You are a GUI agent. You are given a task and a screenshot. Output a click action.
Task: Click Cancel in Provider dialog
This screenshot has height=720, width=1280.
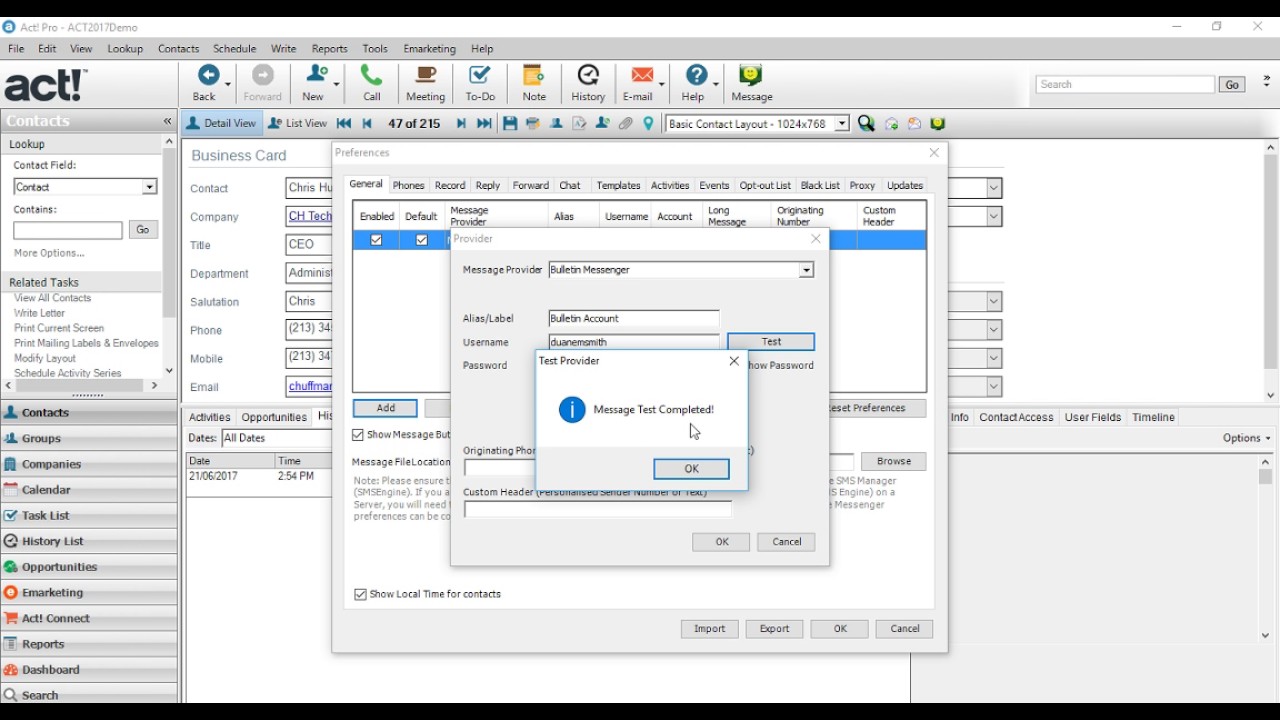coord(787,542)
